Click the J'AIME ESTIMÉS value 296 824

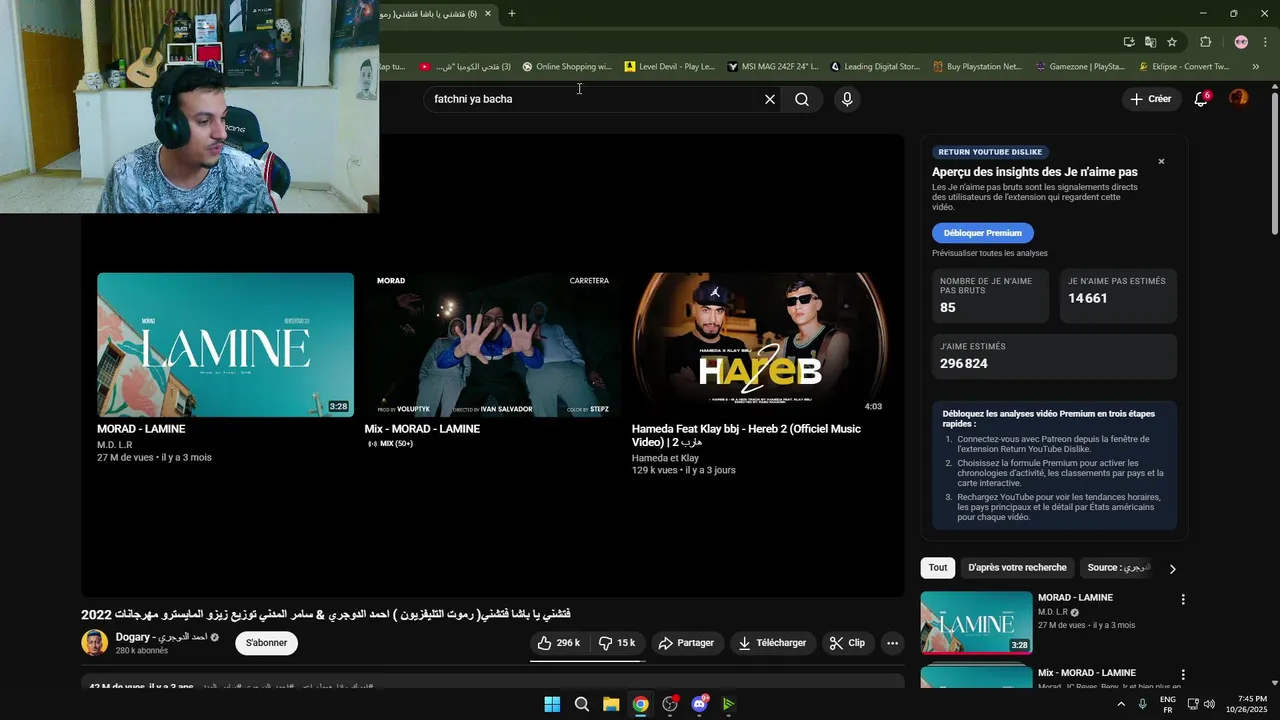pos(964,364)
